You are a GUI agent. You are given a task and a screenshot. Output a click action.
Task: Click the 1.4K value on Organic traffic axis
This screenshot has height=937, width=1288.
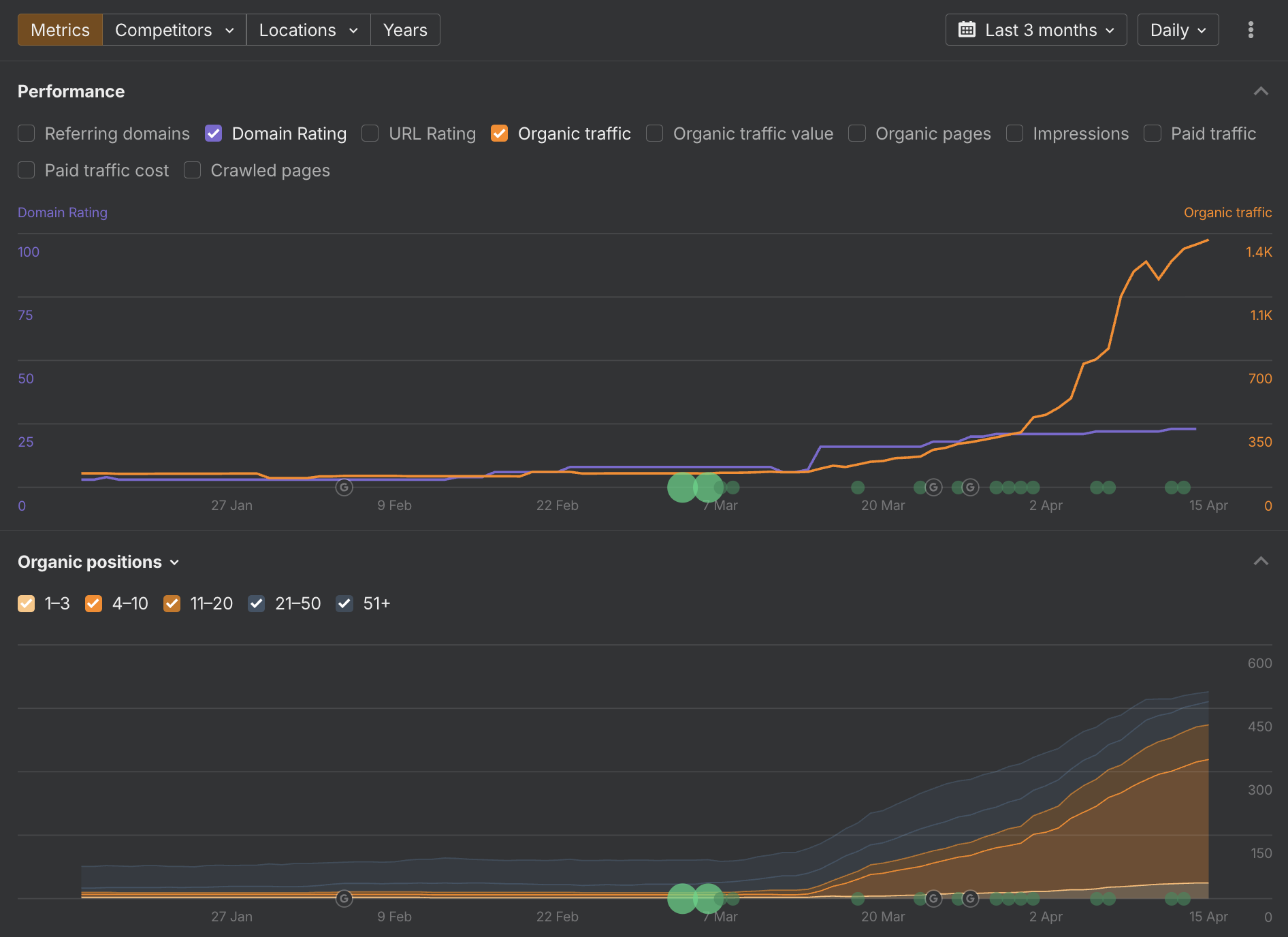coord(1259,252)
